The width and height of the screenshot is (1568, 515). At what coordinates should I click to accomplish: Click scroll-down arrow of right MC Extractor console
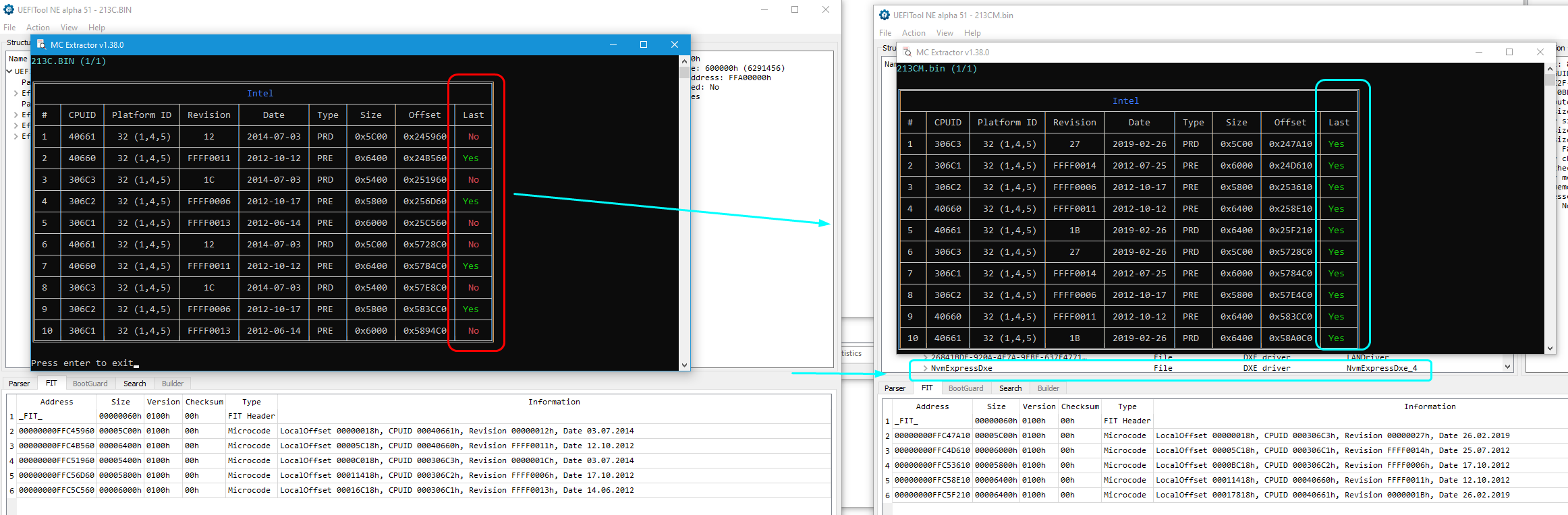pos(1550,349)
